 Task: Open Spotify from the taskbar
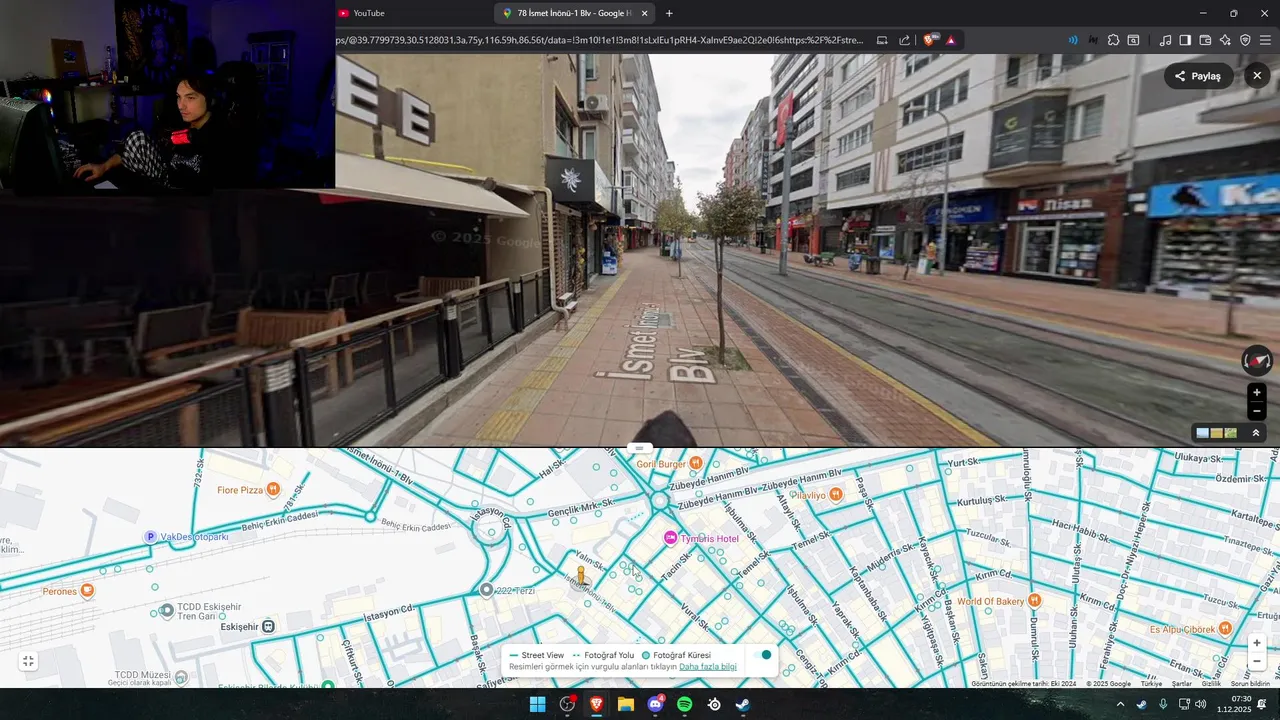[x=684, y=704]
